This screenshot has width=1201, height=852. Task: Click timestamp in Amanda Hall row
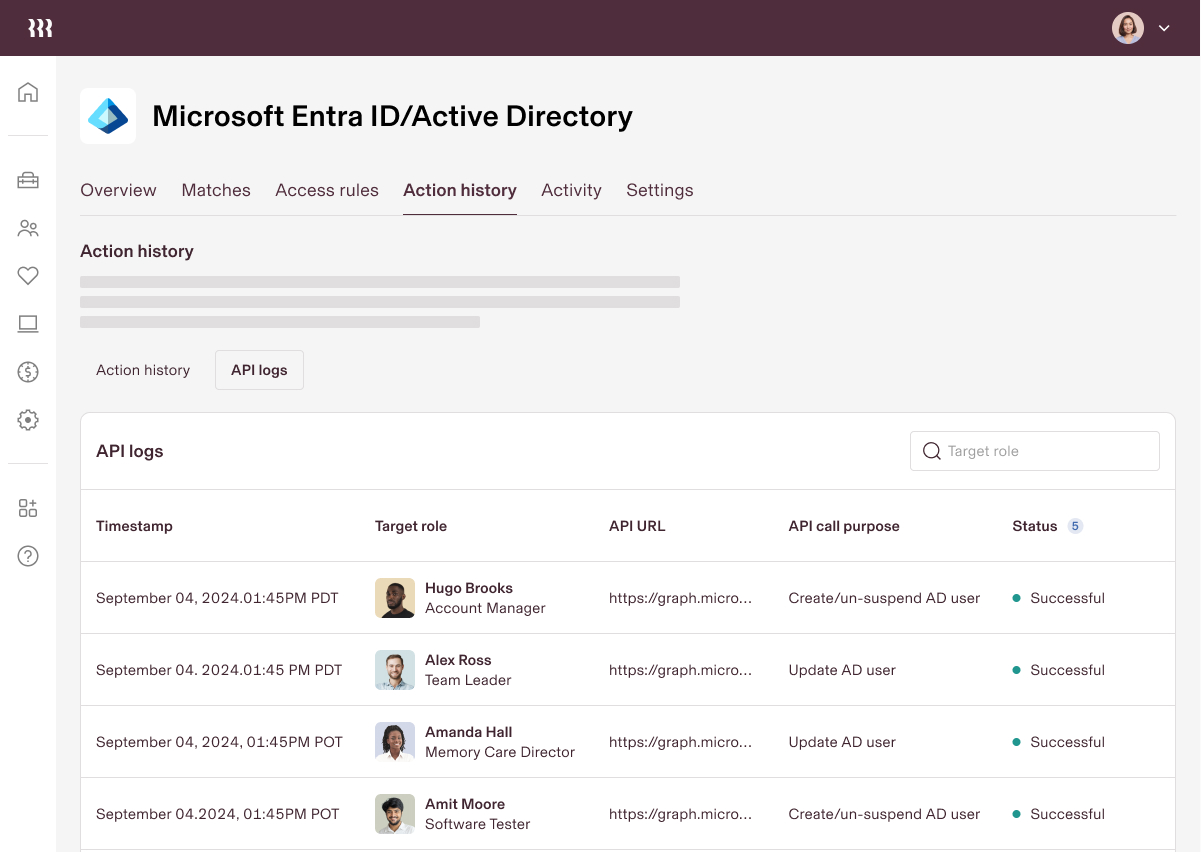tap(219, 742)
